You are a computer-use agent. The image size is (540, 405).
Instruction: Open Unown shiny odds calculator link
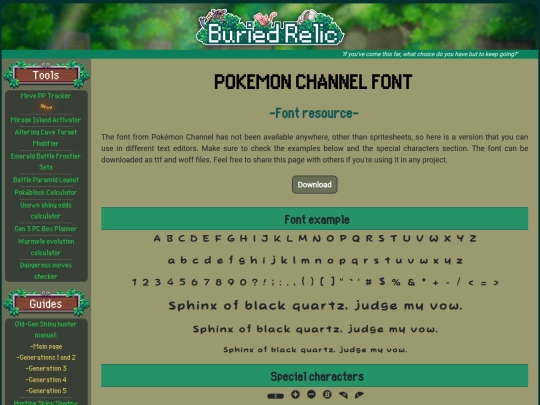point(46,210)
